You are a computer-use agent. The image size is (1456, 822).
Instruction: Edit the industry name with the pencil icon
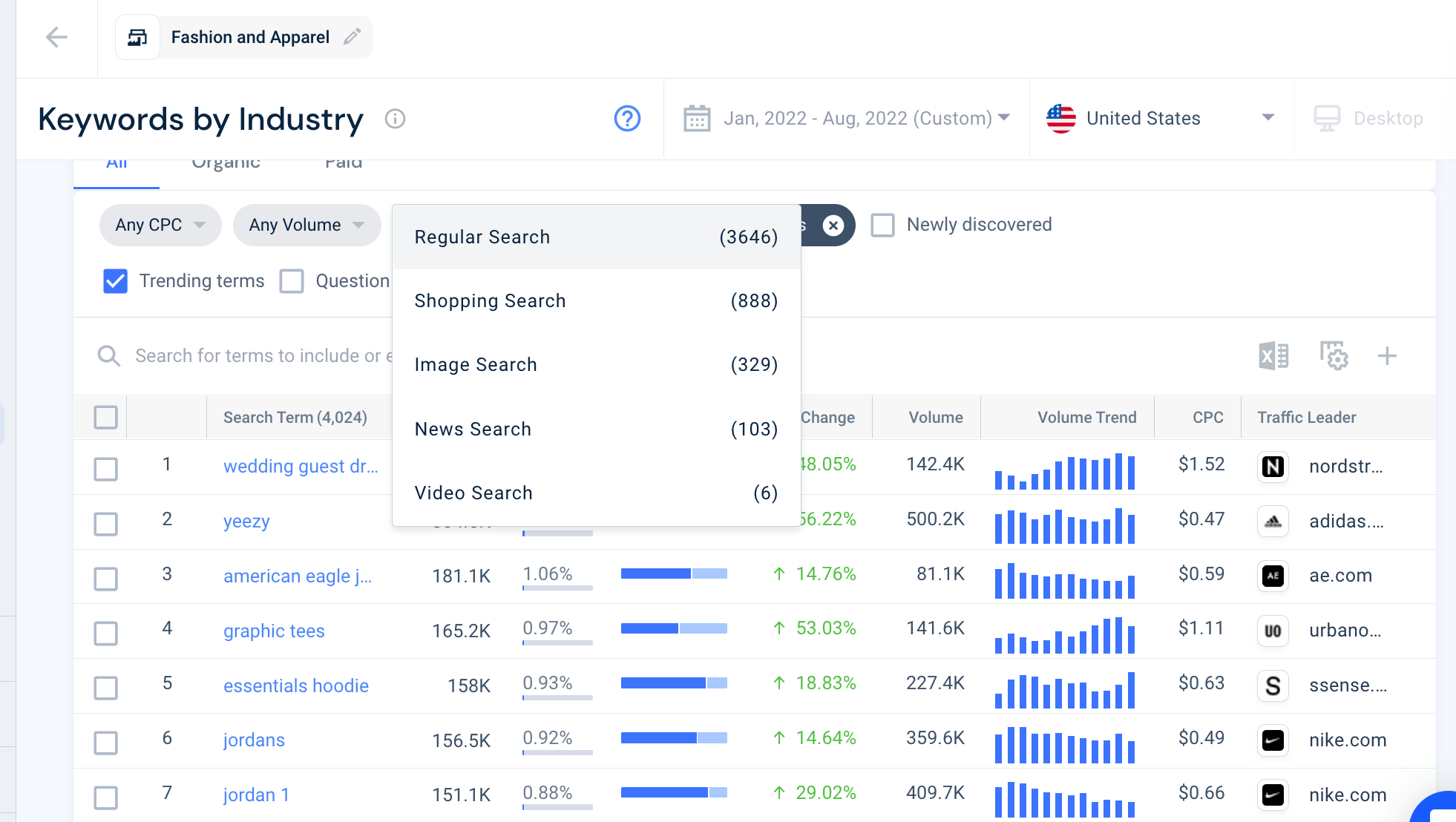pos(352,36)
